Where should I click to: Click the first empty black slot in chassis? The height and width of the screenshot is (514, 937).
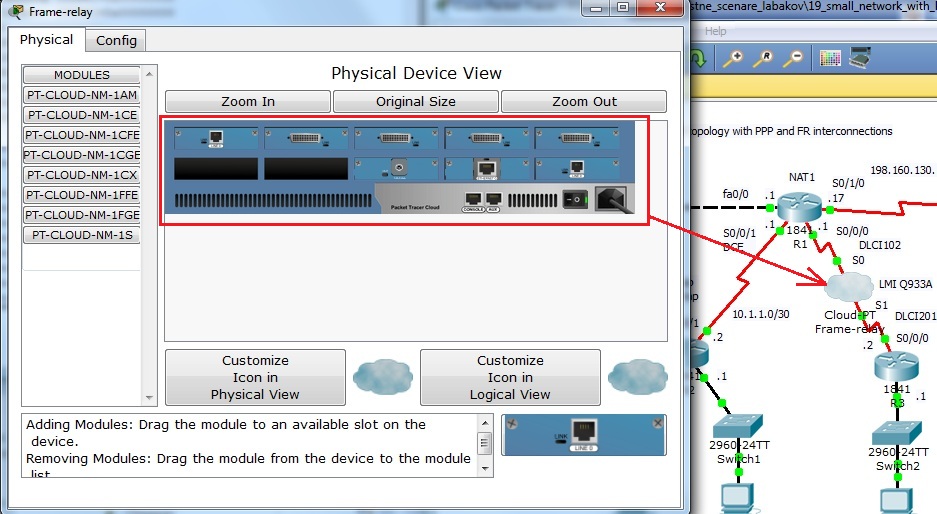tap(216, 169)
